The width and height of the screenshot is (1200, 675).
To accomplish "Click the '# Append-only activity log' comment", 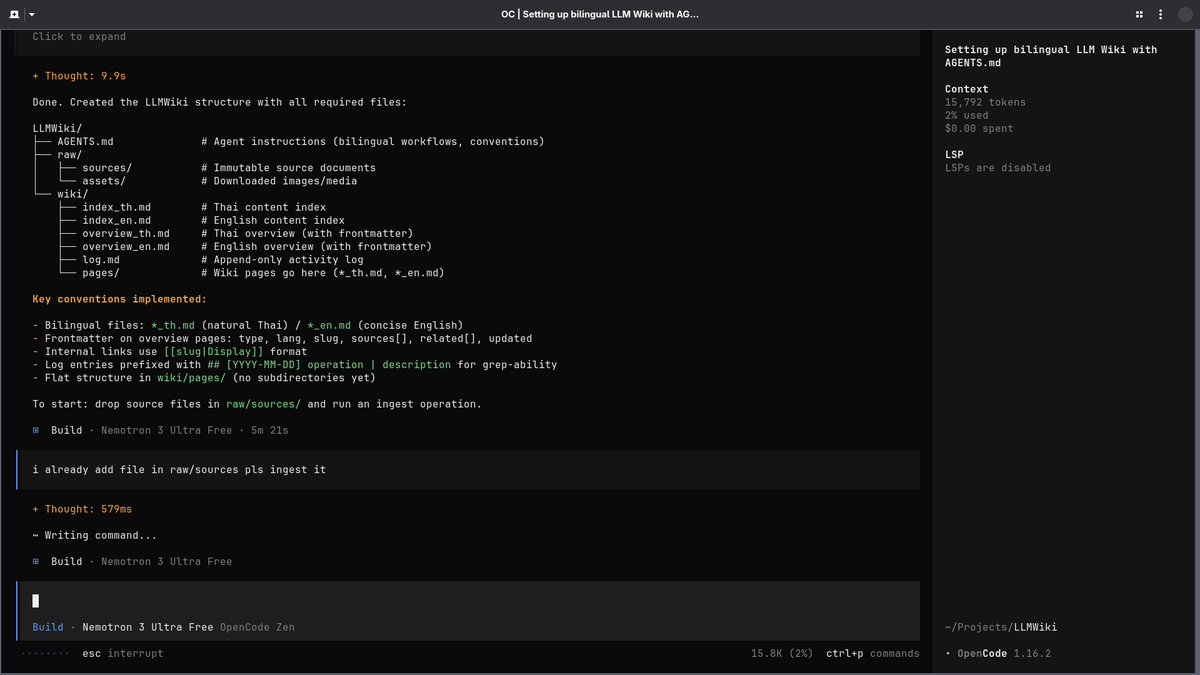I will pos(282,260).
